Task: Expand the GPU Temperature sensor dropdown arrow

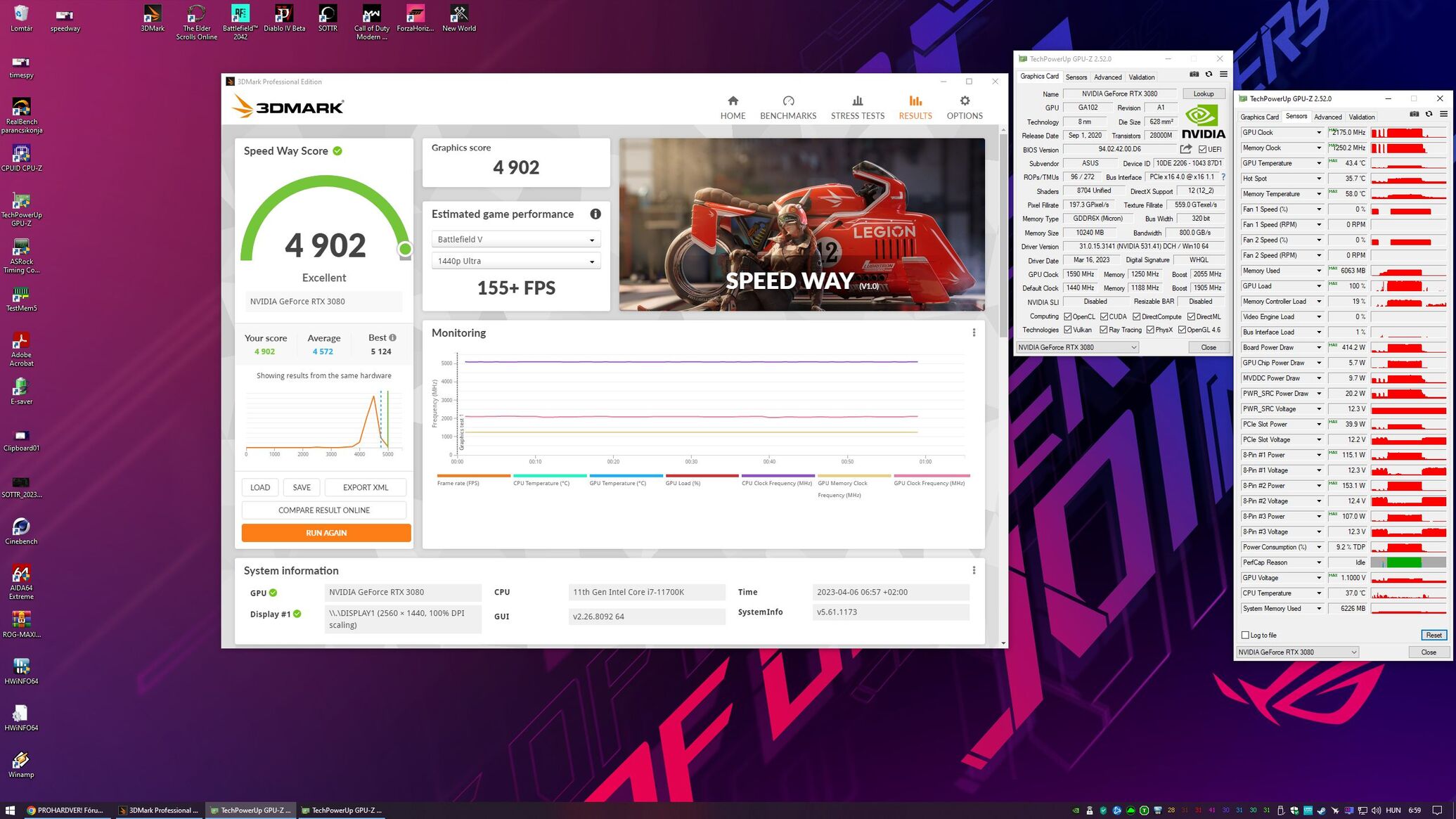Action: [1319, 164]
